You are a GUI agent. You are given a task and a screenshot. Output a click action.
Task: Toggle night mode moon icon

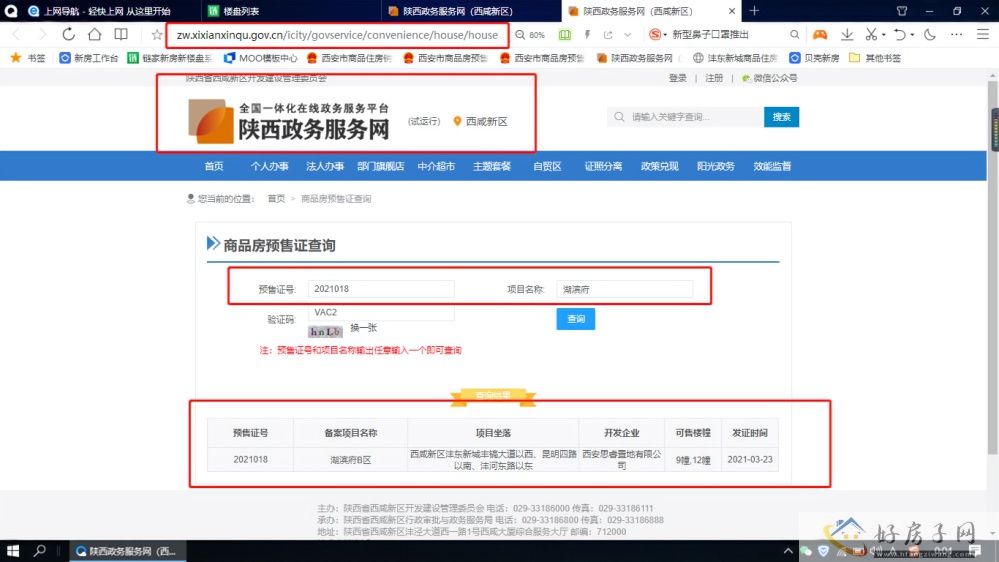pos(930,34)
